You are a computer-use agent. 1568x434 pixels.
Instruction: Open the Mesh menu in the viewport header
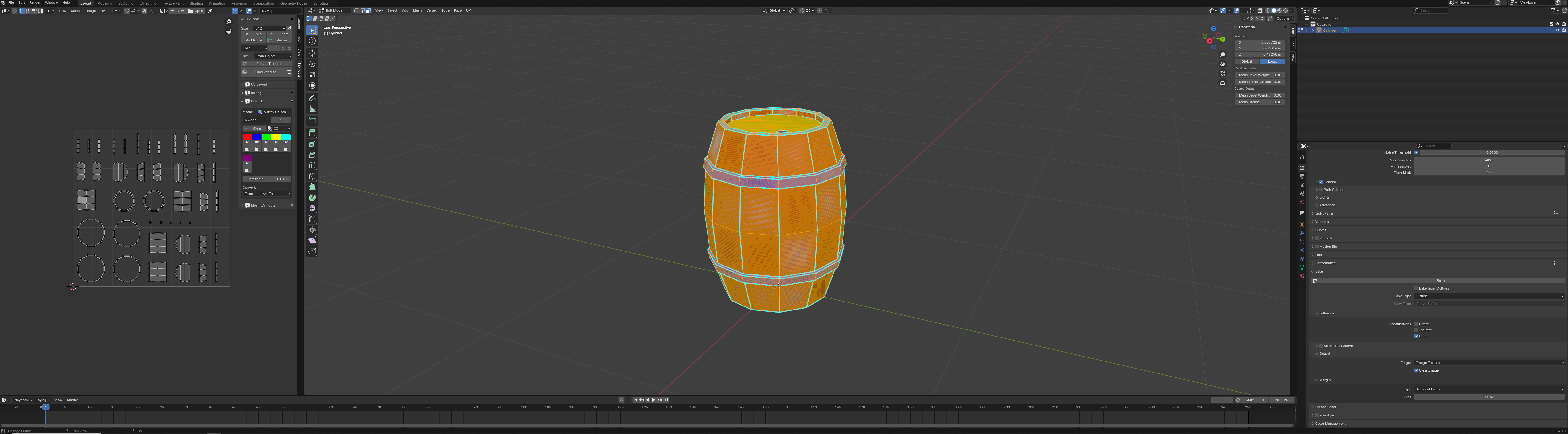click(x=417, y=10)
